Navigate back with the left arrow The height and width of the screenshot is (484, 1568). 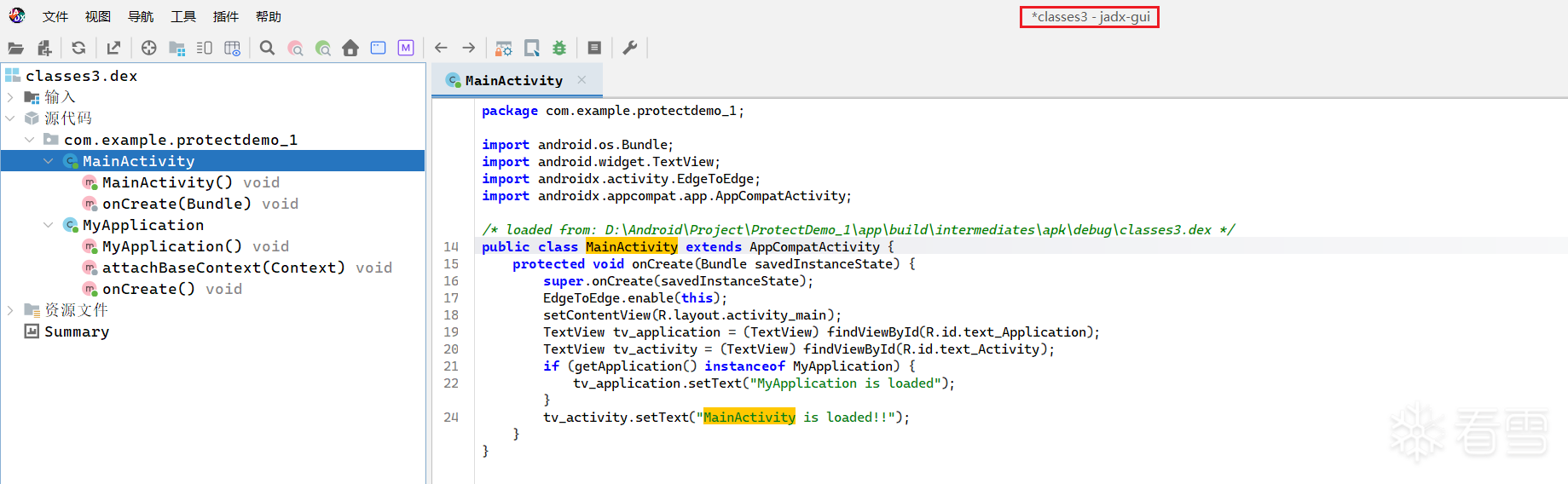(441, 49)
